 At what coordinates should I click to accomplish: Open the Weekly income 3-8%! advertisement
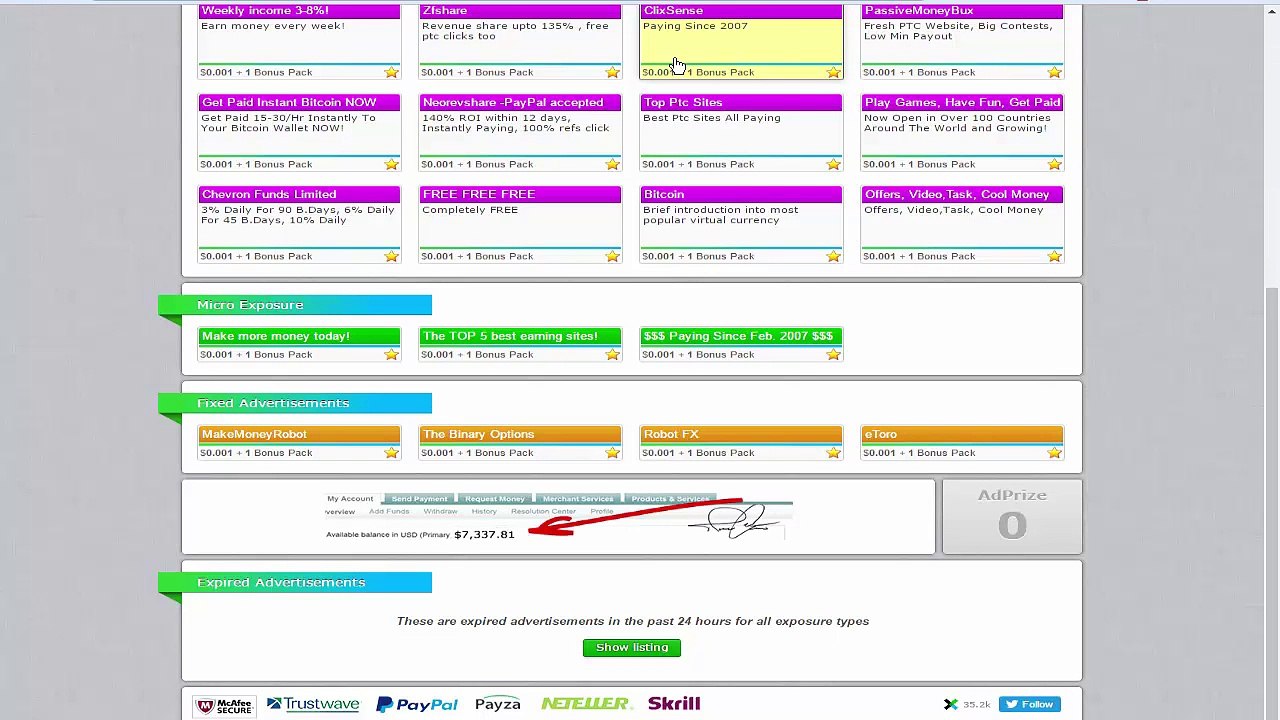point(299,11)
